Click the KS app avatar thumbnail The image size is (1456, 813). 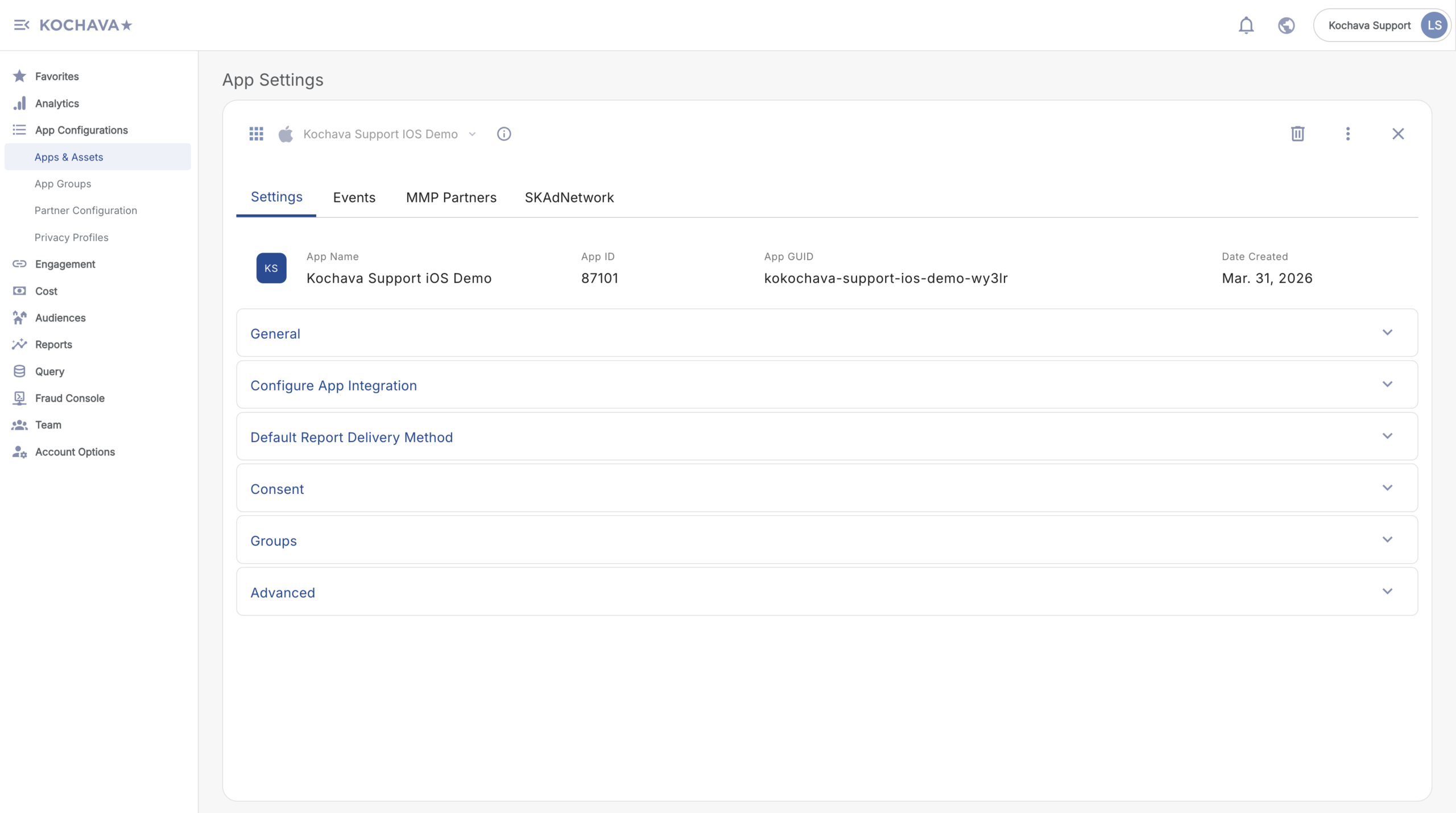click(271, 268)
